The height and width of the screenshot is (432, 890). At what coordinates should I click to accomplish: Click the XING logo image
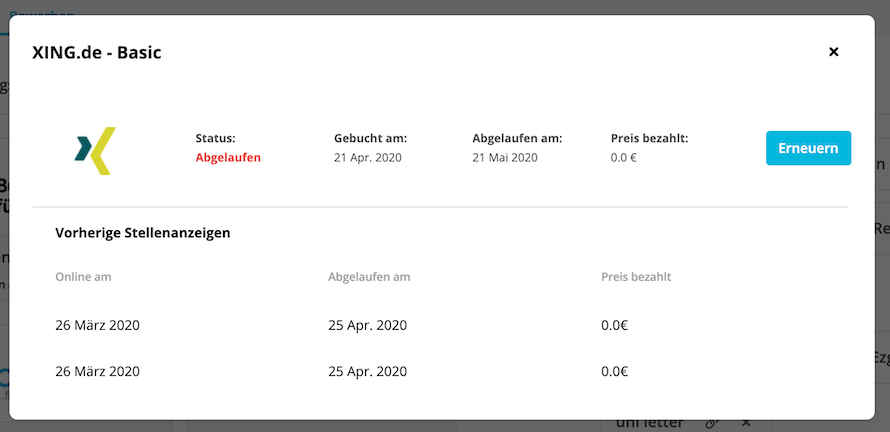(x=95, y=150)
